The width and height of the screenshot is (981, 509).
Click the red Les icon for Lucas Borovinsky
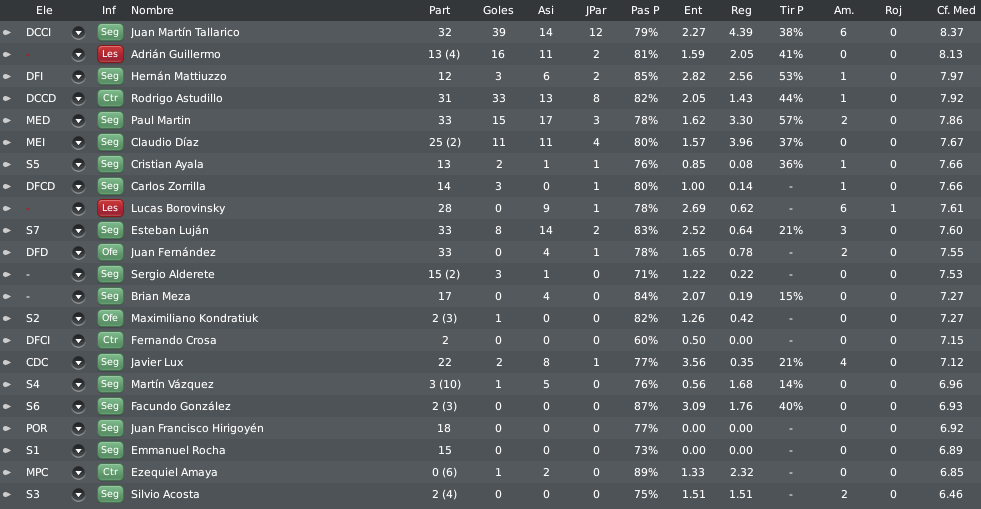(109, 208)
